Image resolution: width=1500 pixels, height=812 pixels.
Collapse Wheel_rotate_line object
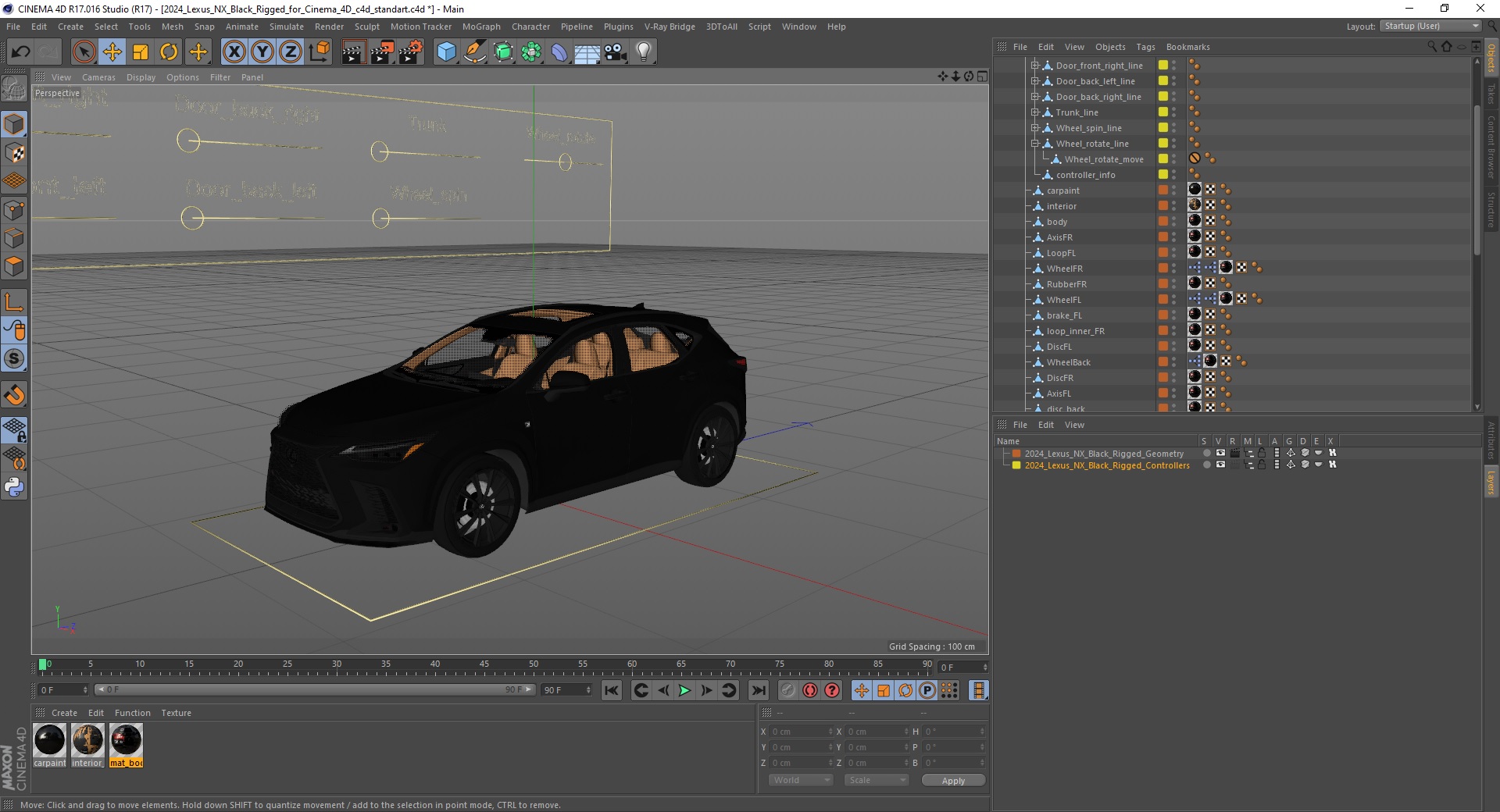pyautogui.click(x=1035, y=144)
